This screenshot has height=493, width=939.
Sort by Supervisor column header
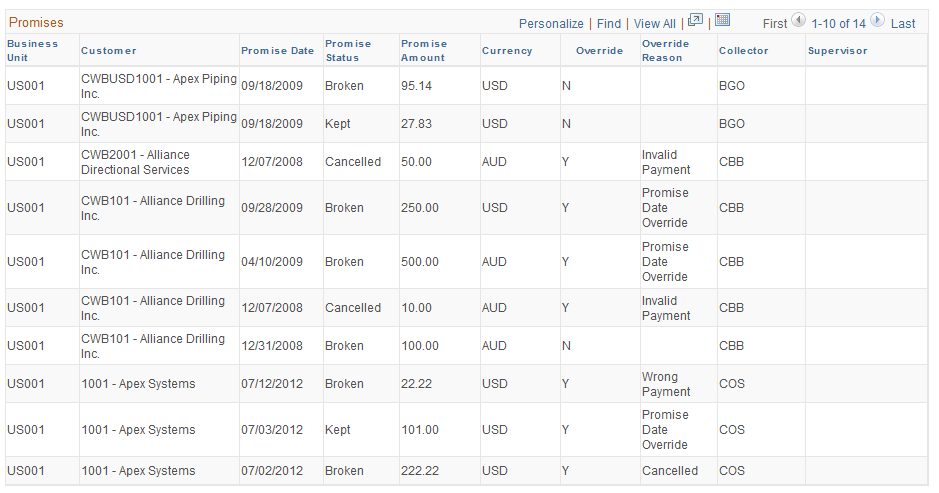coord(837,51)
